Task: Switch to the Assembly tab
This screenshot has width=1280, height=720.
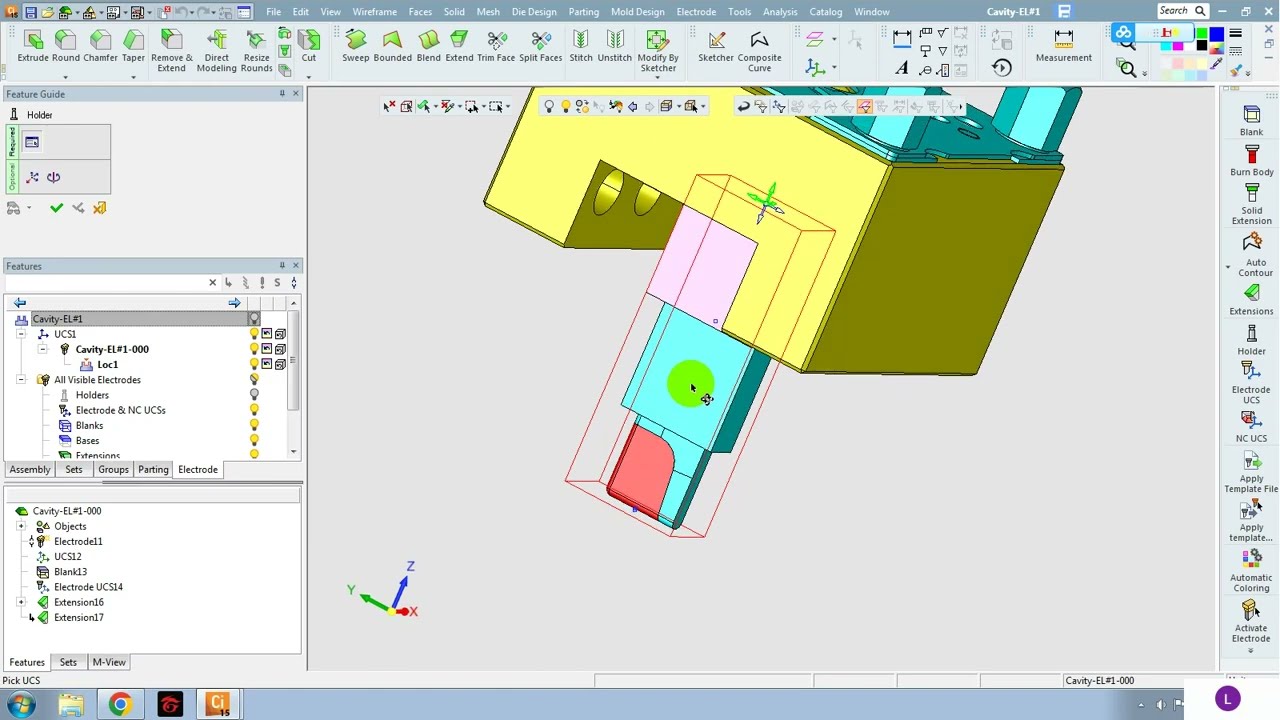Action: (30, 469)
